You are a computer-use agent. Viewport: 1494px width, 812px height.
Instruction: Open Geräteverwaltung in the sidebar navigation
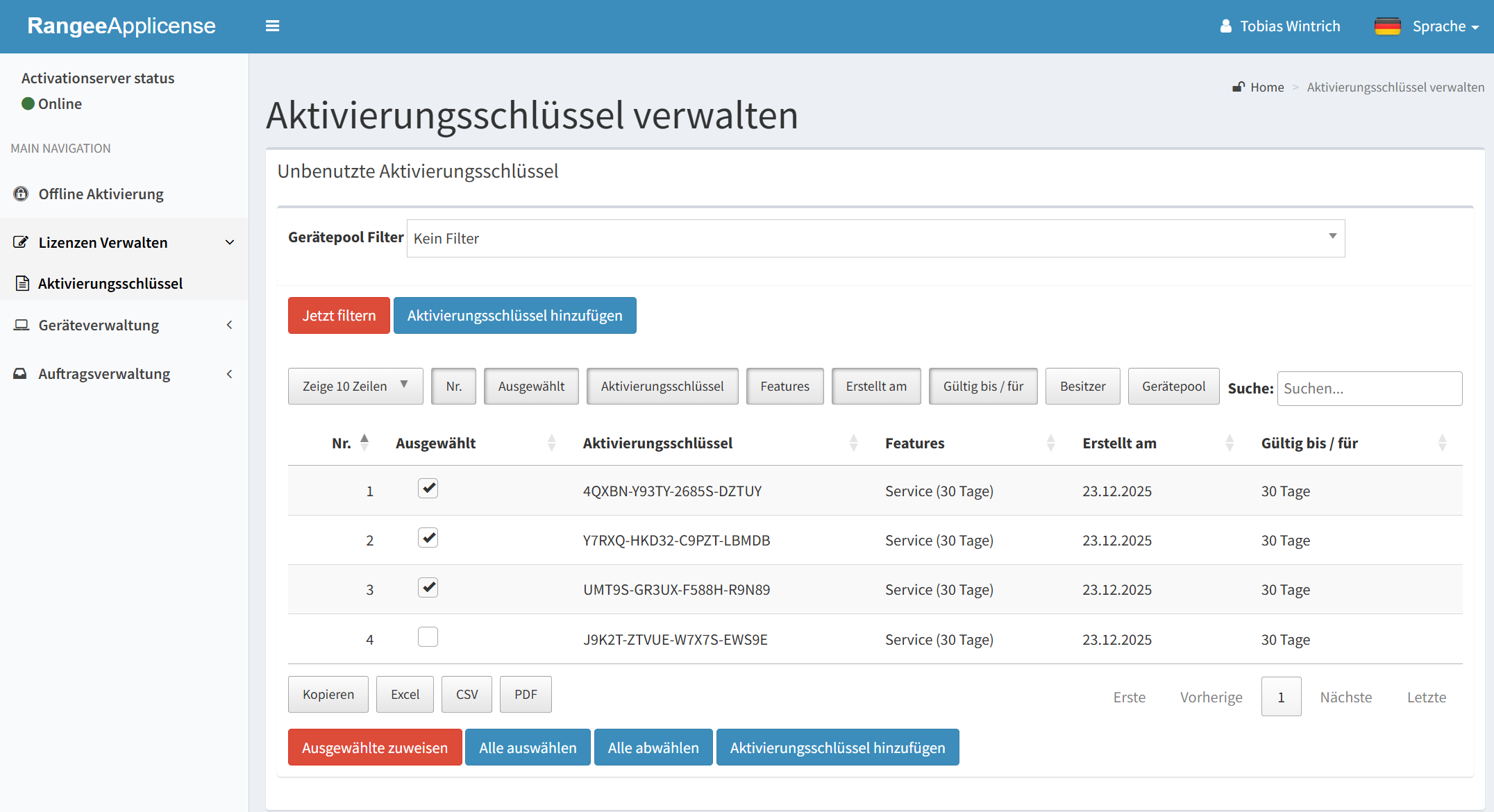pos(99,325)
